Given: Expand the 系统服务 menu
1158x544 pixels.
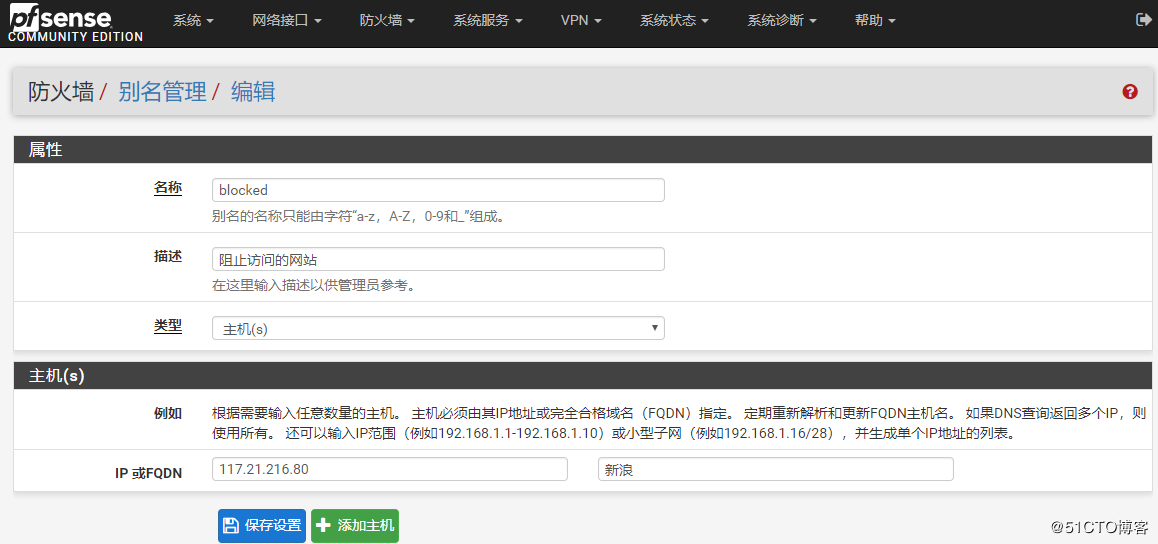Looking at the screenshot, I should [x=487, y=21].
